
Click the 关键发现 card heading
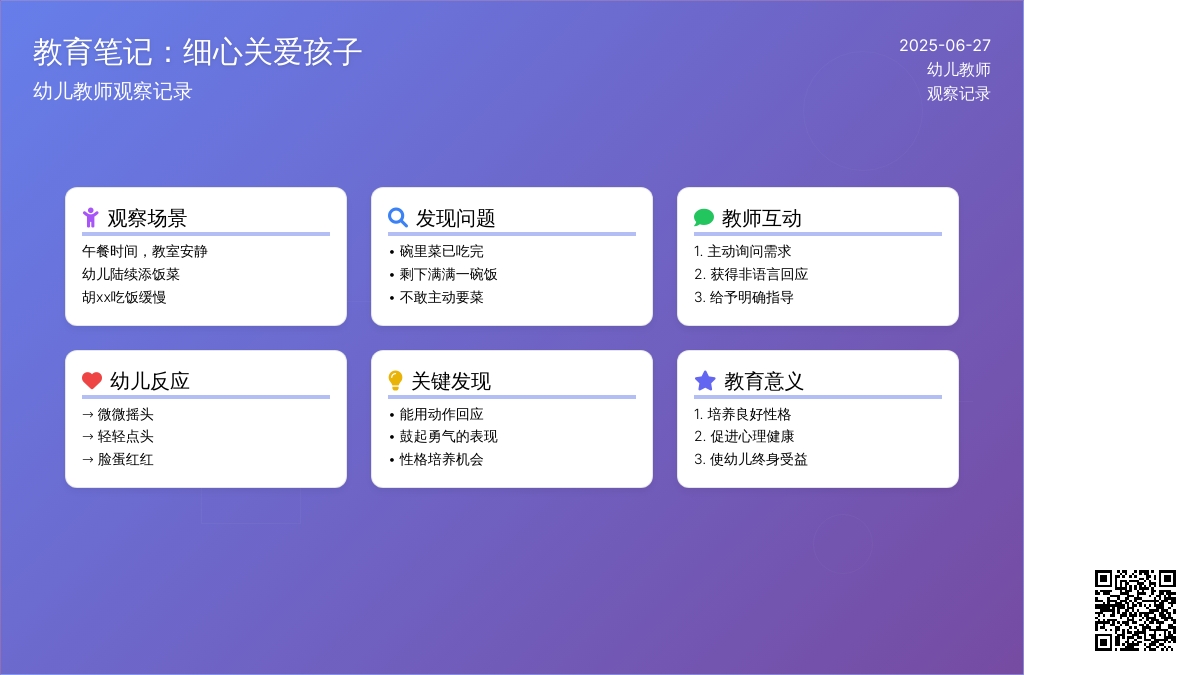tap(451, 381)
